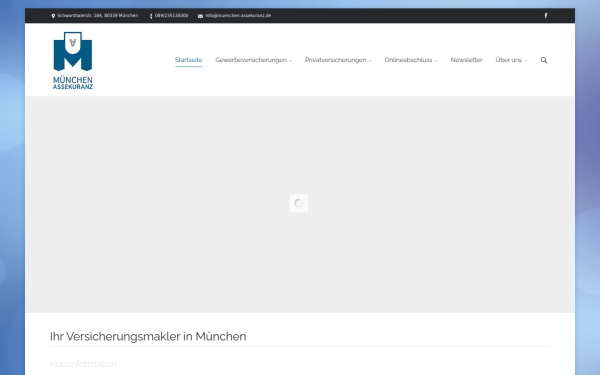This screenshot has height=375, width=600.
Task: Click the info@muenchen-assekuranz.de email link
Action: pos(238,16)
